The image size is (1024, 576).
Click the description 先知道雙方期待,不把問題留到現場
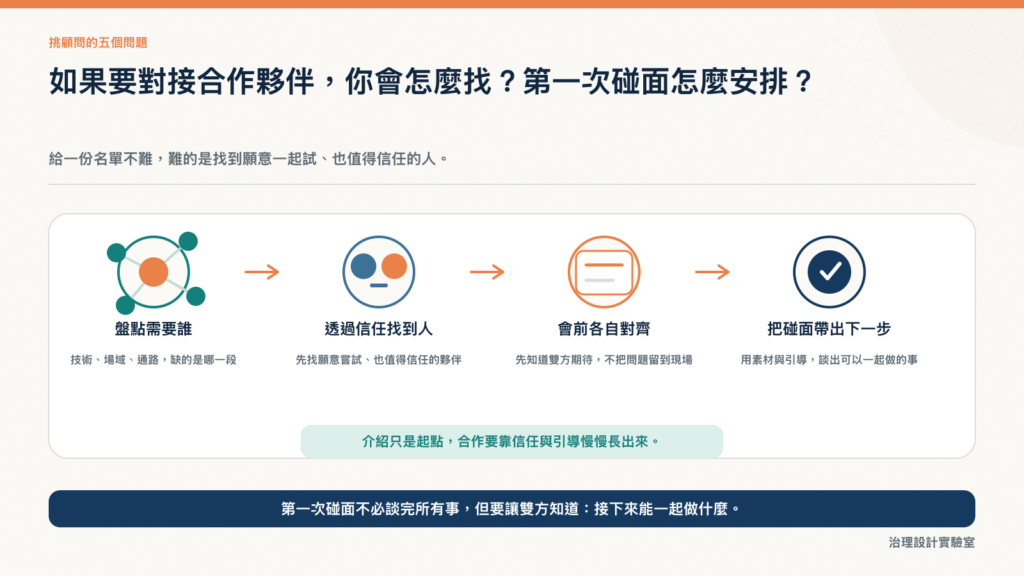click(604, 360)
